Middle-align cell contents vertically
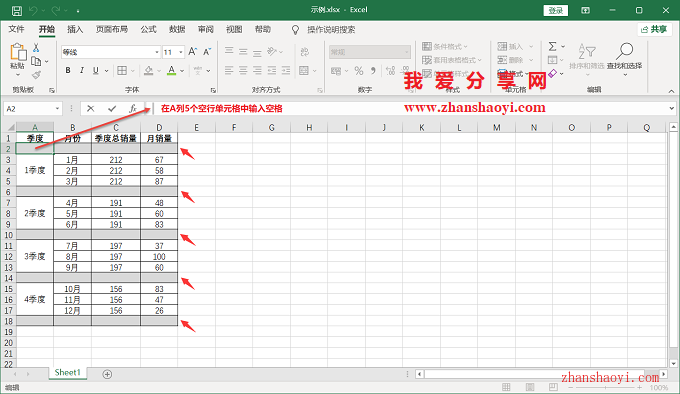Screen dimensions: 680x394 243,52
